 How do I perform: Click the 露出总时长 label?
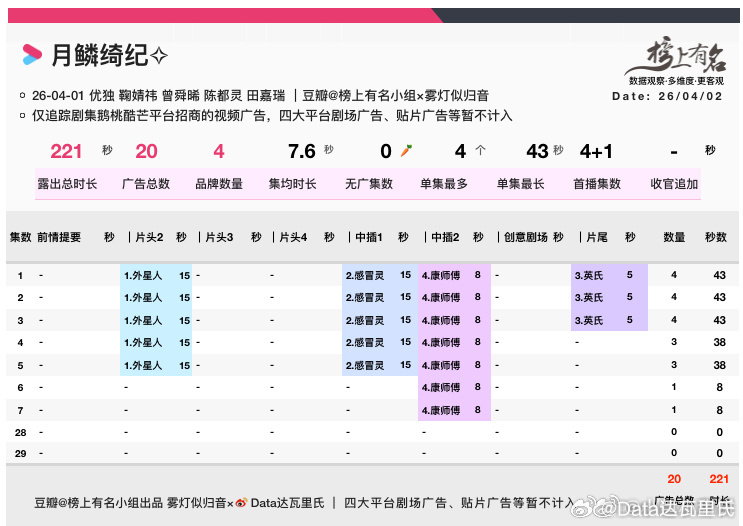point(67,184)
